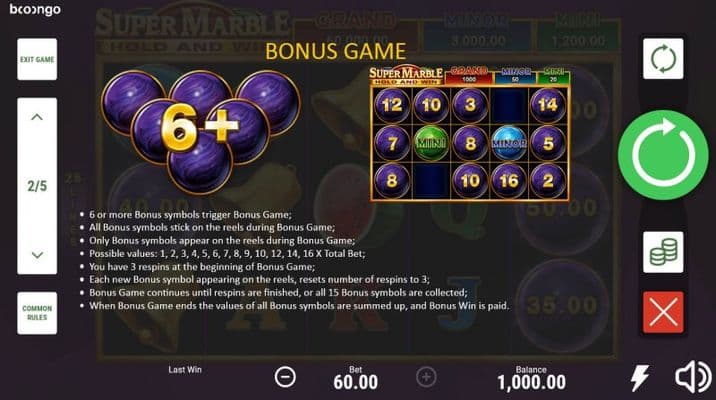Click the Exit Game button
716x400 pixels.
pos(37,59)
